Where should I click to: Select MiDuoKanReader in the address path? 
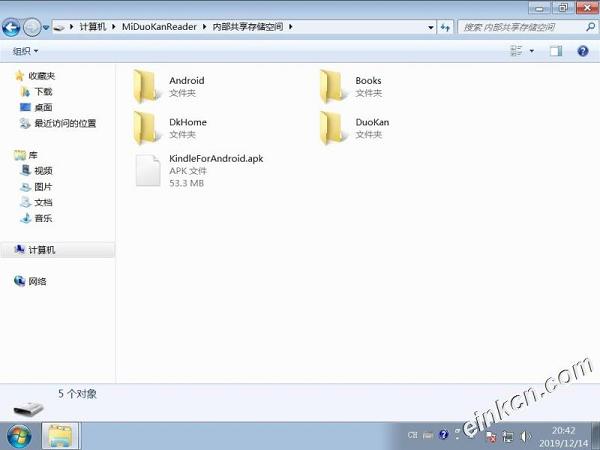click(159, 27)
